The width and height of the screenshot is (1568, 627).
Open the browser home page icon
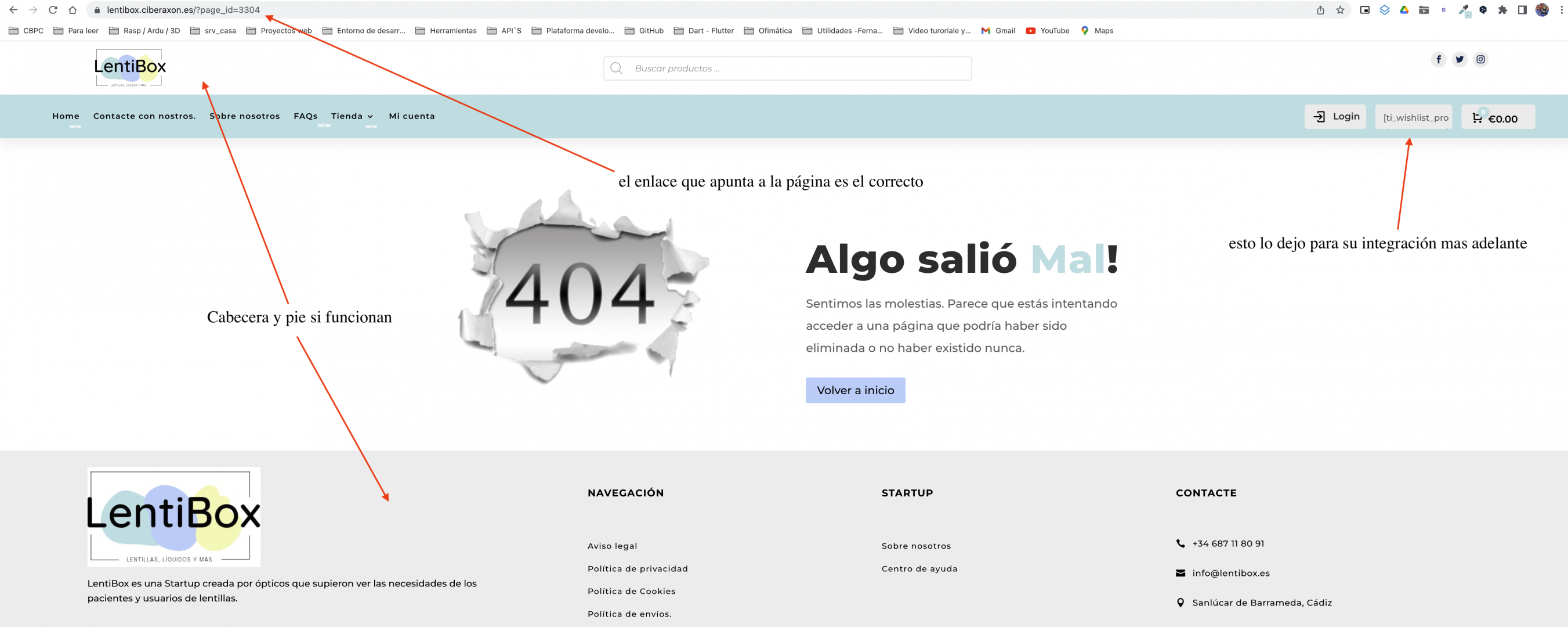tap(73, 10)
